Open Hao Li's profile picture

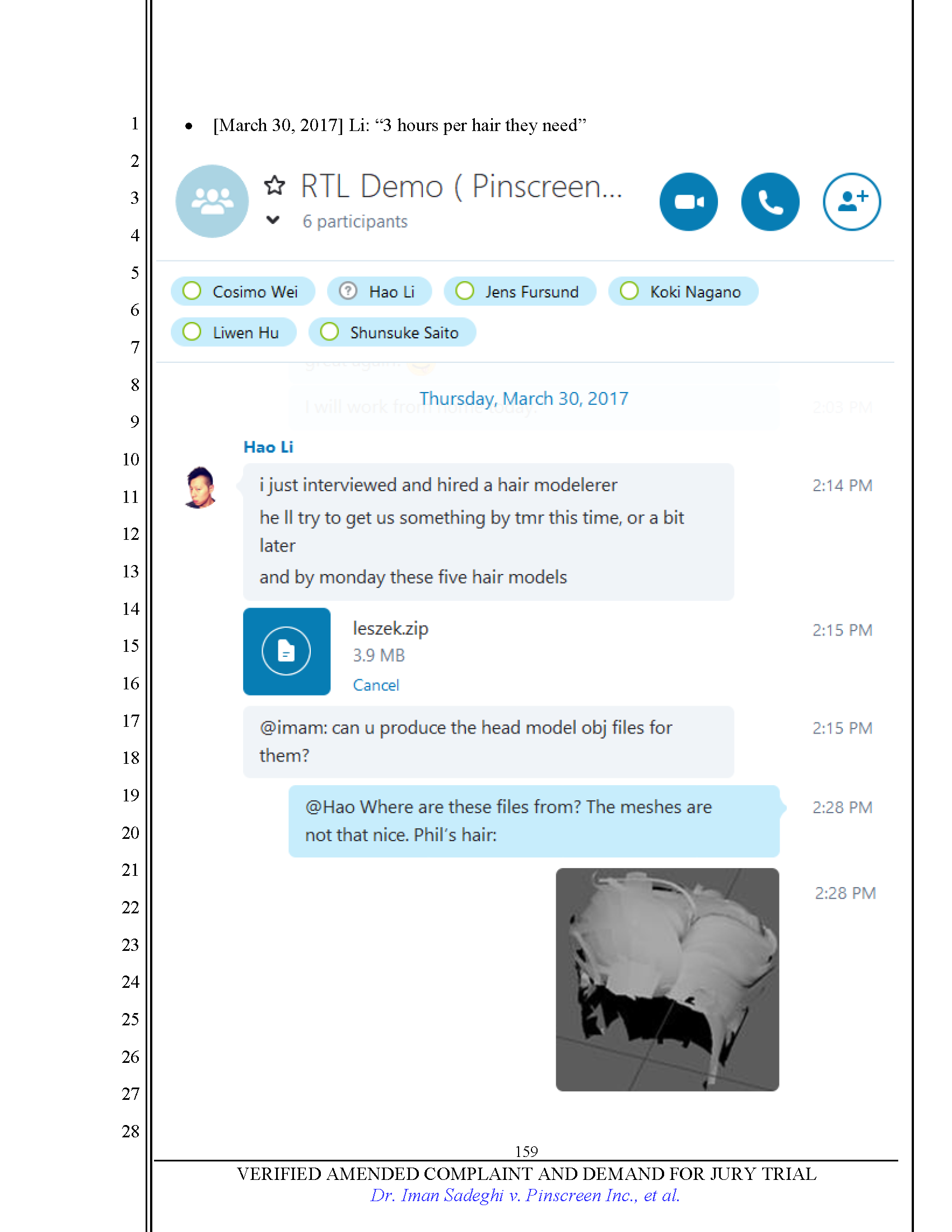point(200,487)
